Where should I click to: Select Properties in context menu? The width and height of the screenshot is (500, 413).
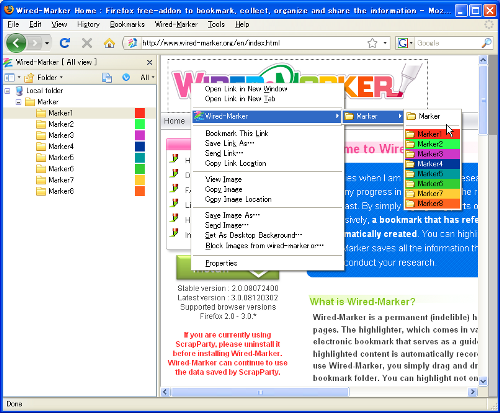[221, 263]
